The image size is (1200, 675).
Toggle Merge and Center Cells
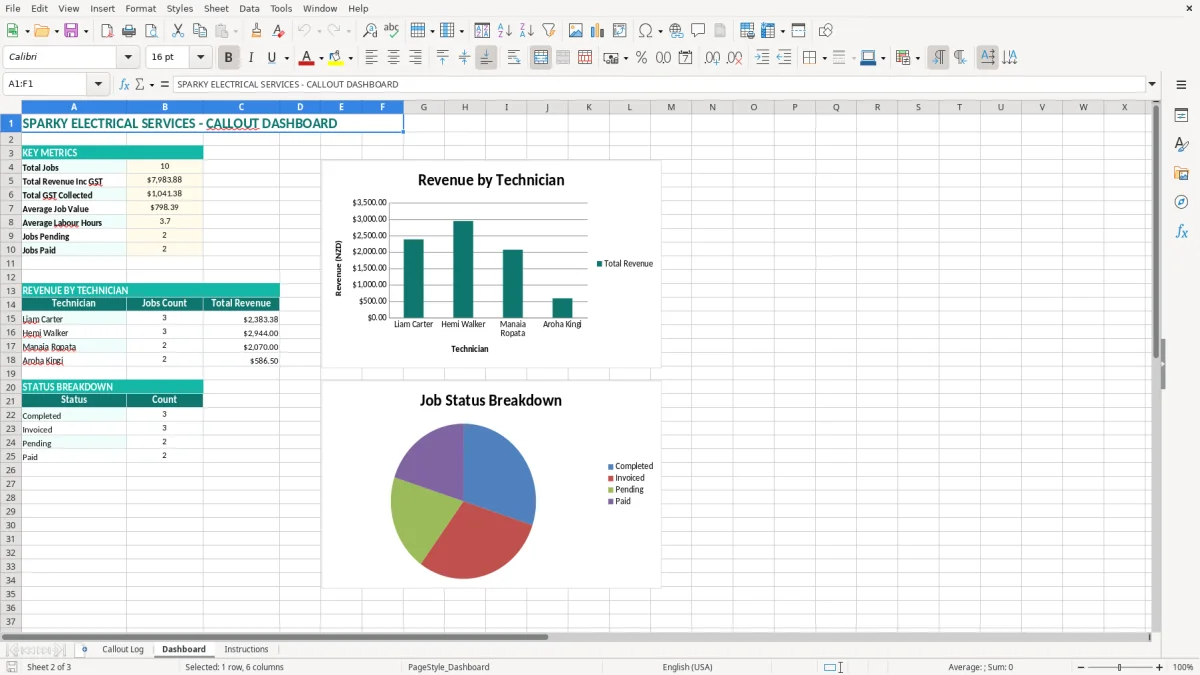[x=541, y=58]
